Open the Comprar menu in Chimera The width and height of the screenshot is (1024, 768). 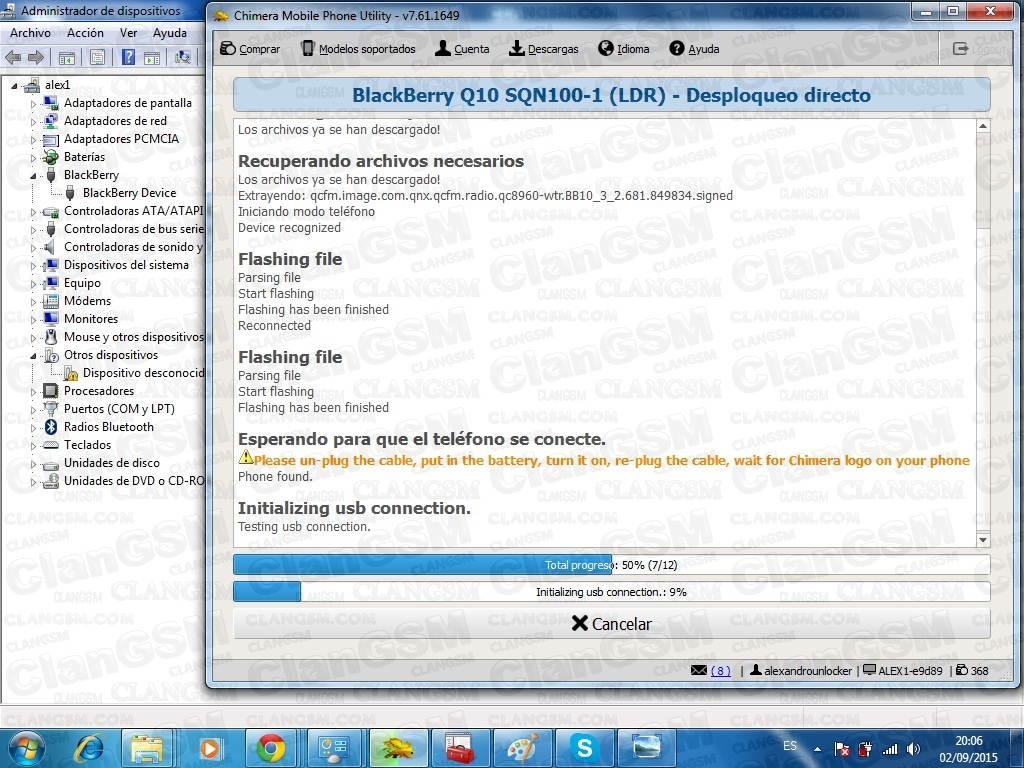click(250, 49)
